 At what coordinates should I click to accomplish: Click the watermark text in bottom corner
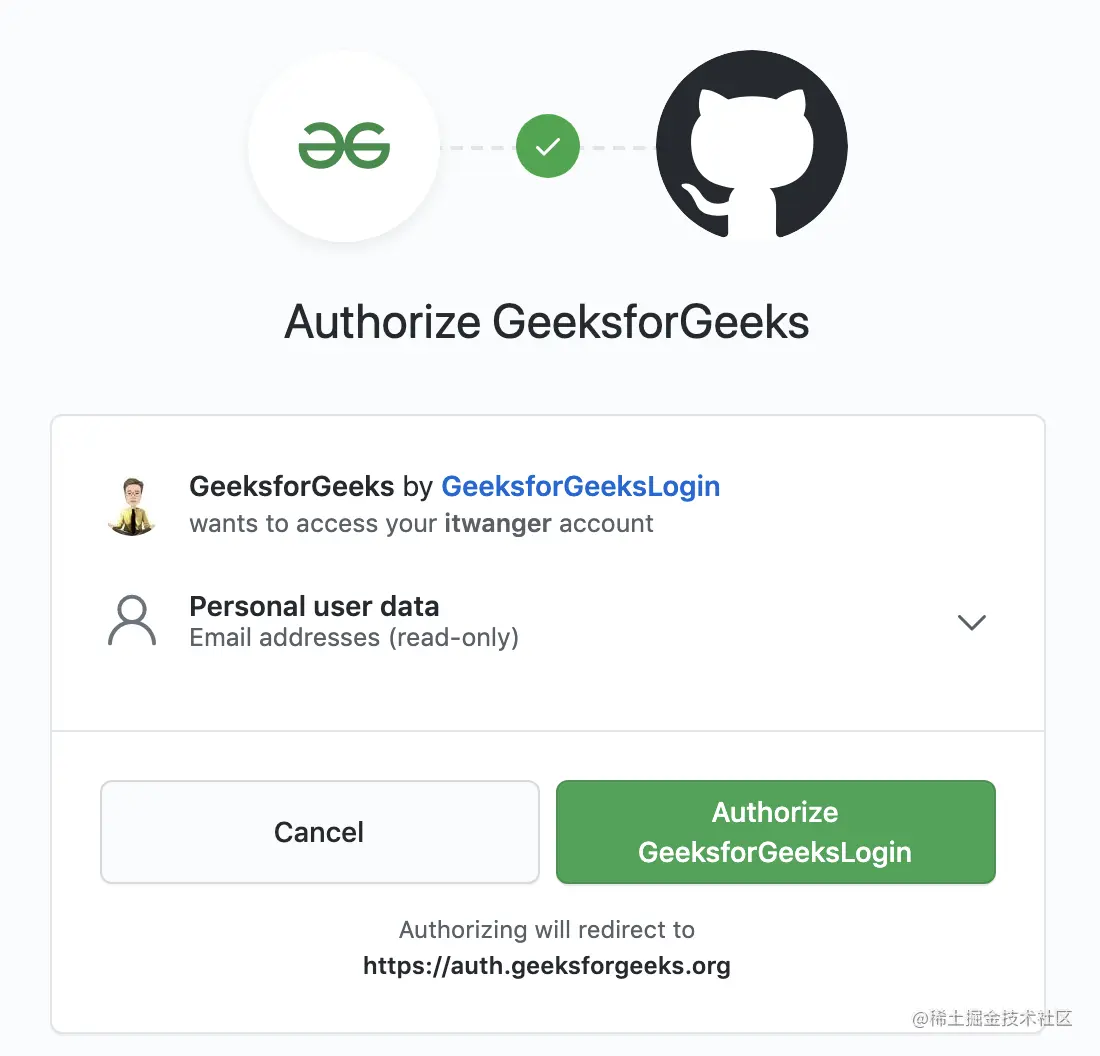pos(991,1018)
